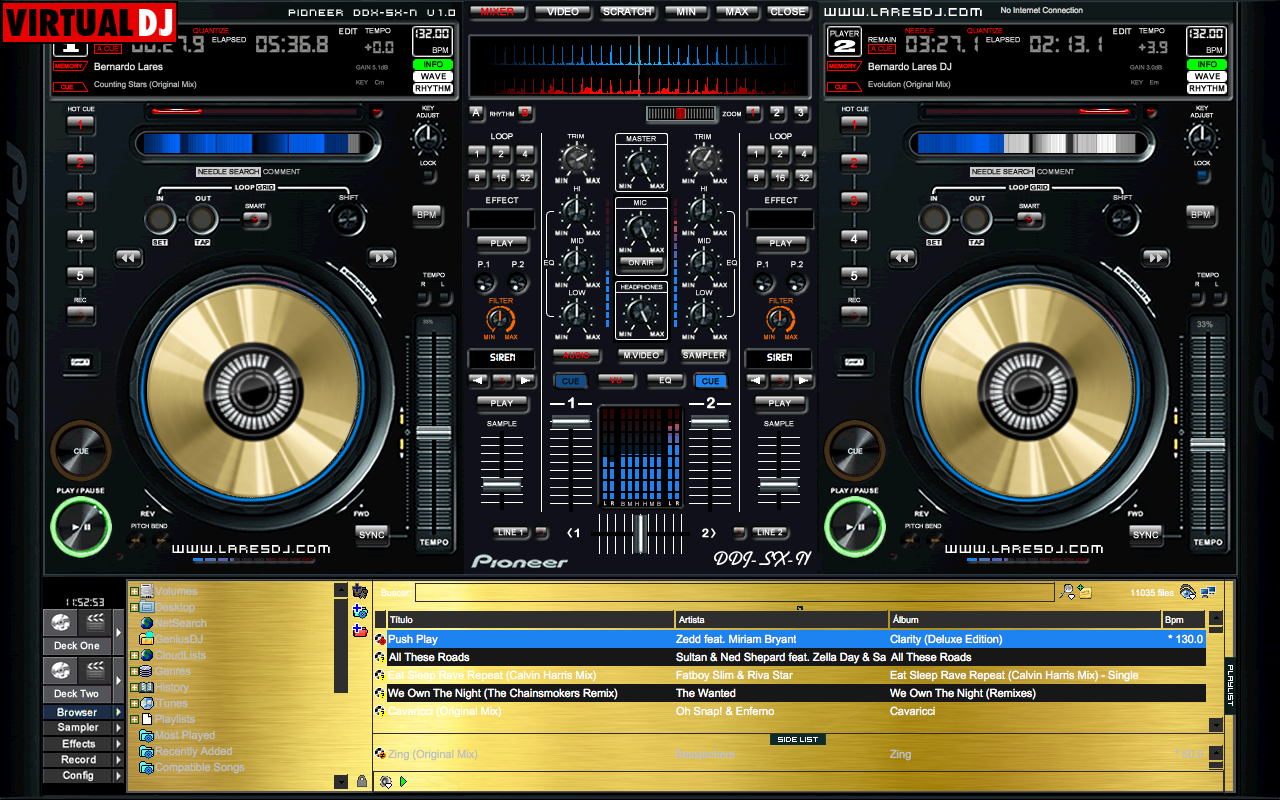Click the deck 2 tempo pitch slider
This screenshot has height=800, width=1280.
coord(1207,444)
